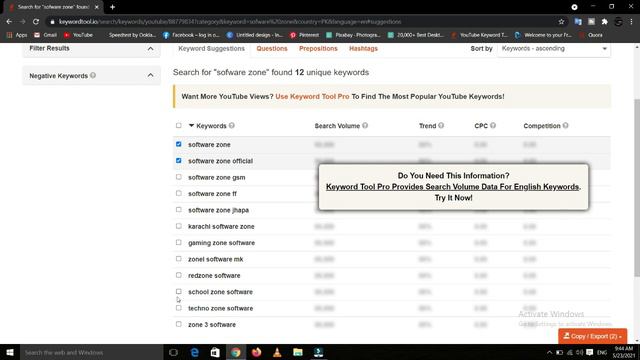Click info icon next to Search Volume

[x=365, y=125]
